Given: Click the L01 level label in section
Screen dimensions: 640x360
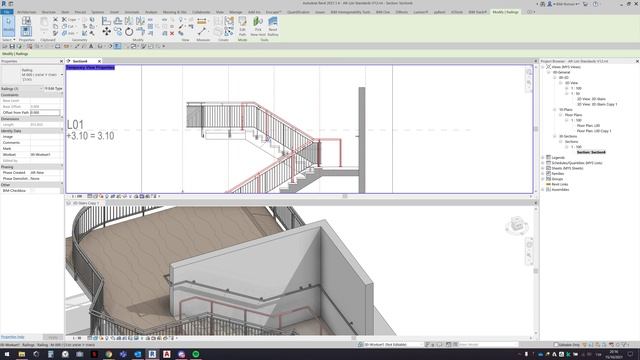Looking at the screenshot, I should pyautogui.click(x=75, y=124).
